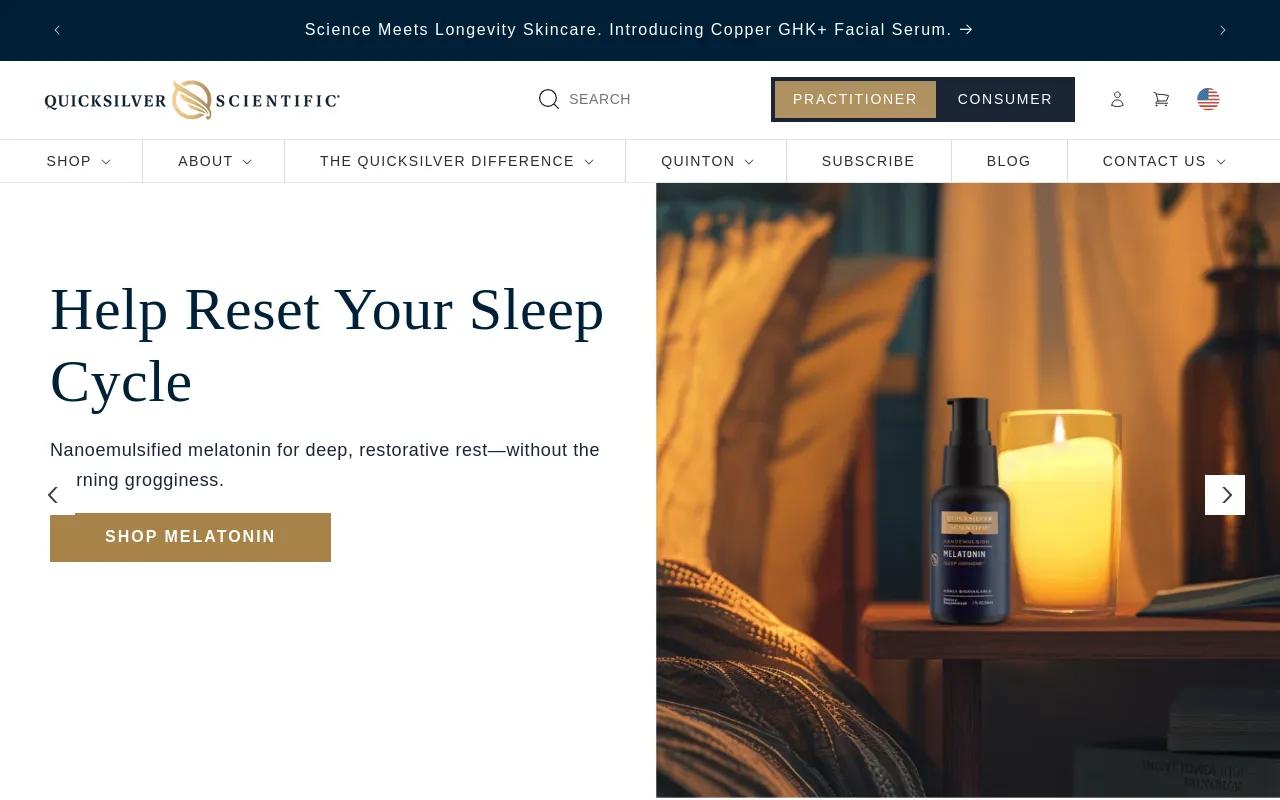
Task: Click the search magnifier icon
Action: tap(549, 99)
